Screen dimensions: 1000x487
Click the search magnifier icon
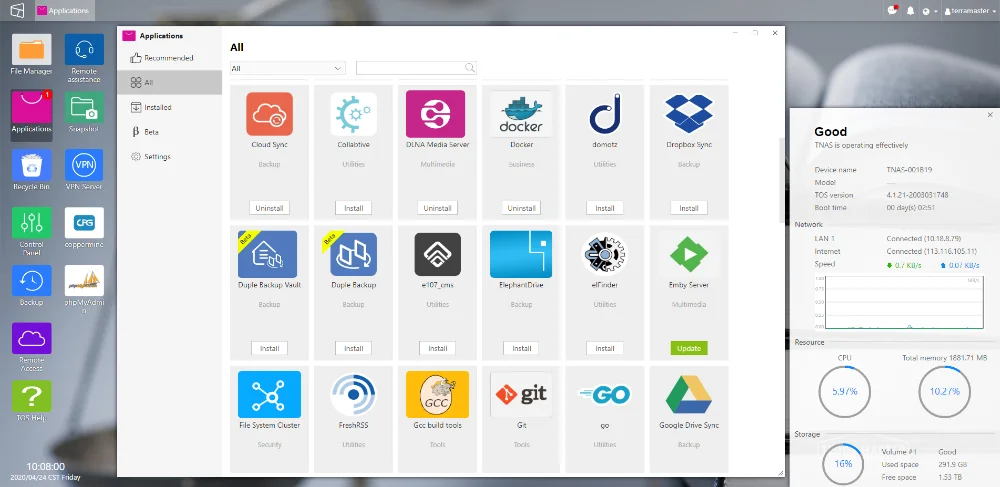470,68
